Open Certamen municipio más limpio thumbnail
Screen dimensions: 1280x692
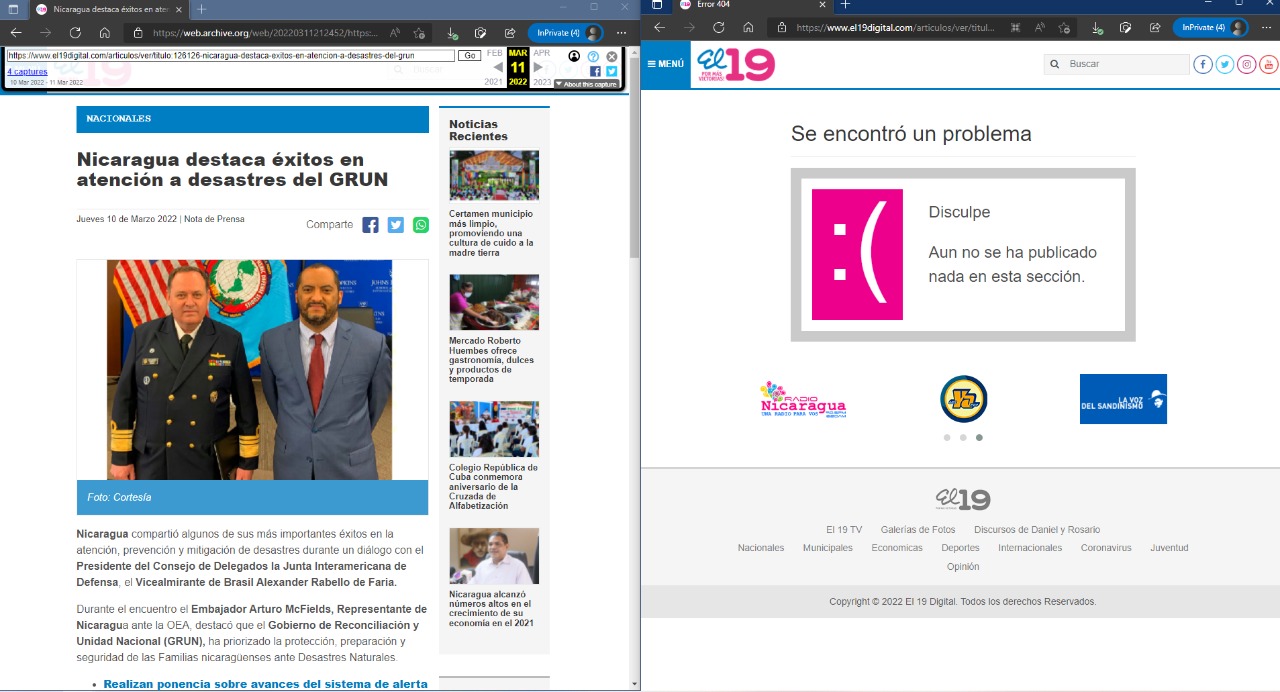[x=494, y=176]
